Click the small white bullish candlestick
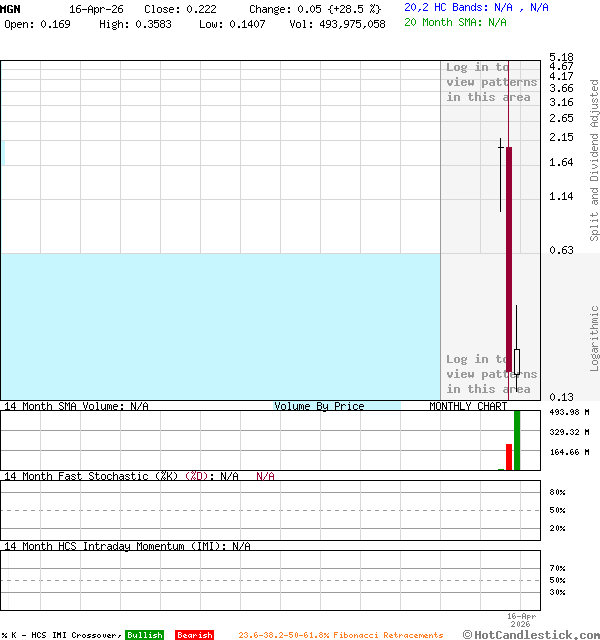 click(x=517, y=361)
